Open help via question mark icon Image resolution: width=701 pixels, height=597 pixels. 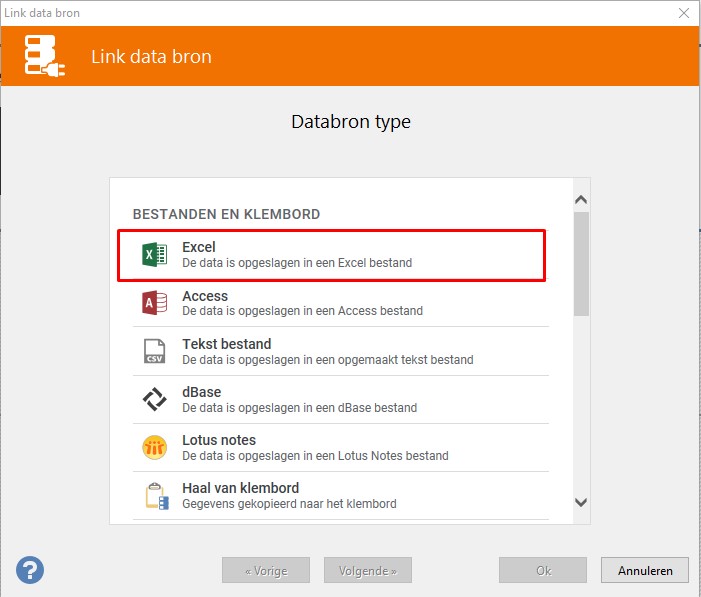coord(30,570)
